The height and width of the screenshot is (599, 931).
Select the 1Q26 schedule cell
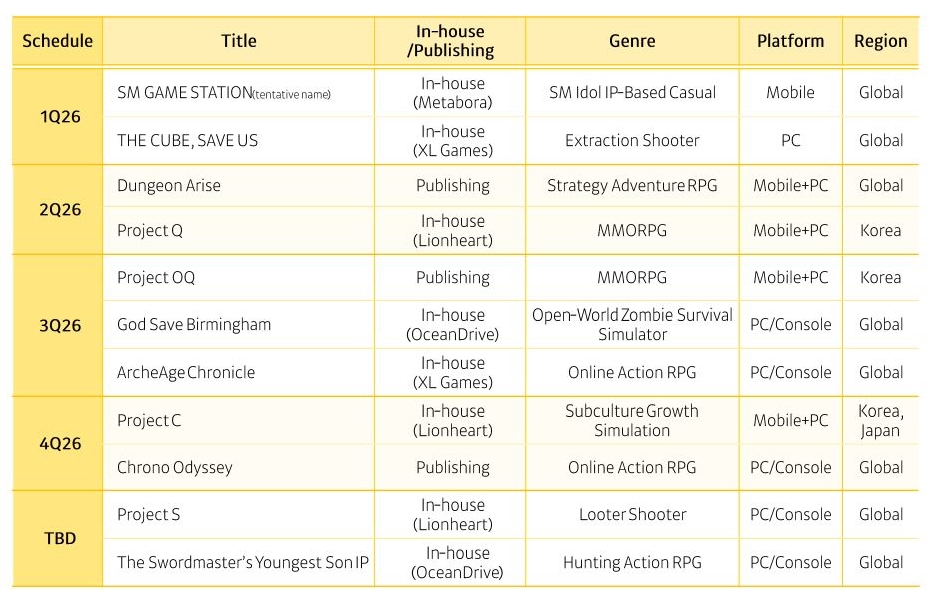point(59,116)
